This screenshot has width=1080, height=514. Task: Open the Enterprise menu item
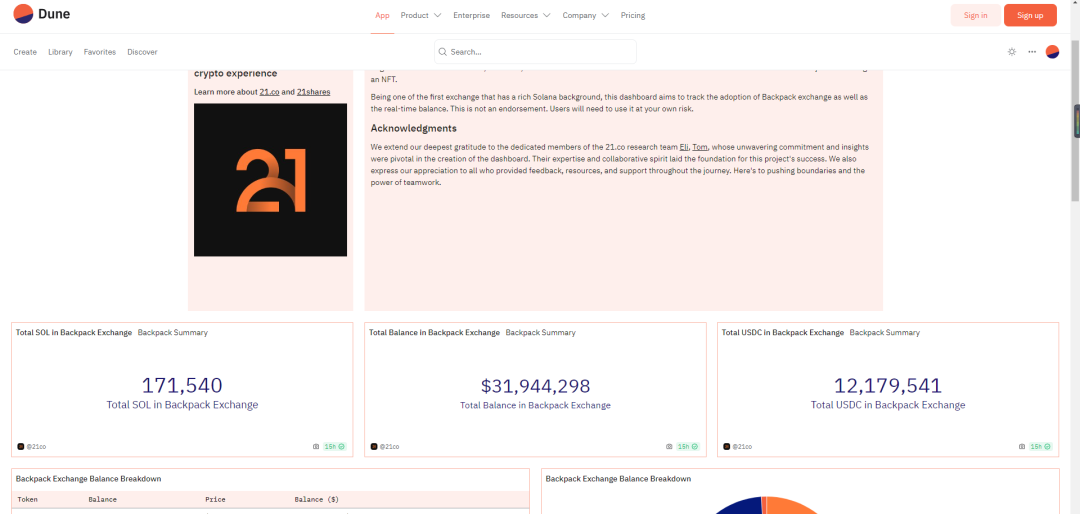point(472,15)
